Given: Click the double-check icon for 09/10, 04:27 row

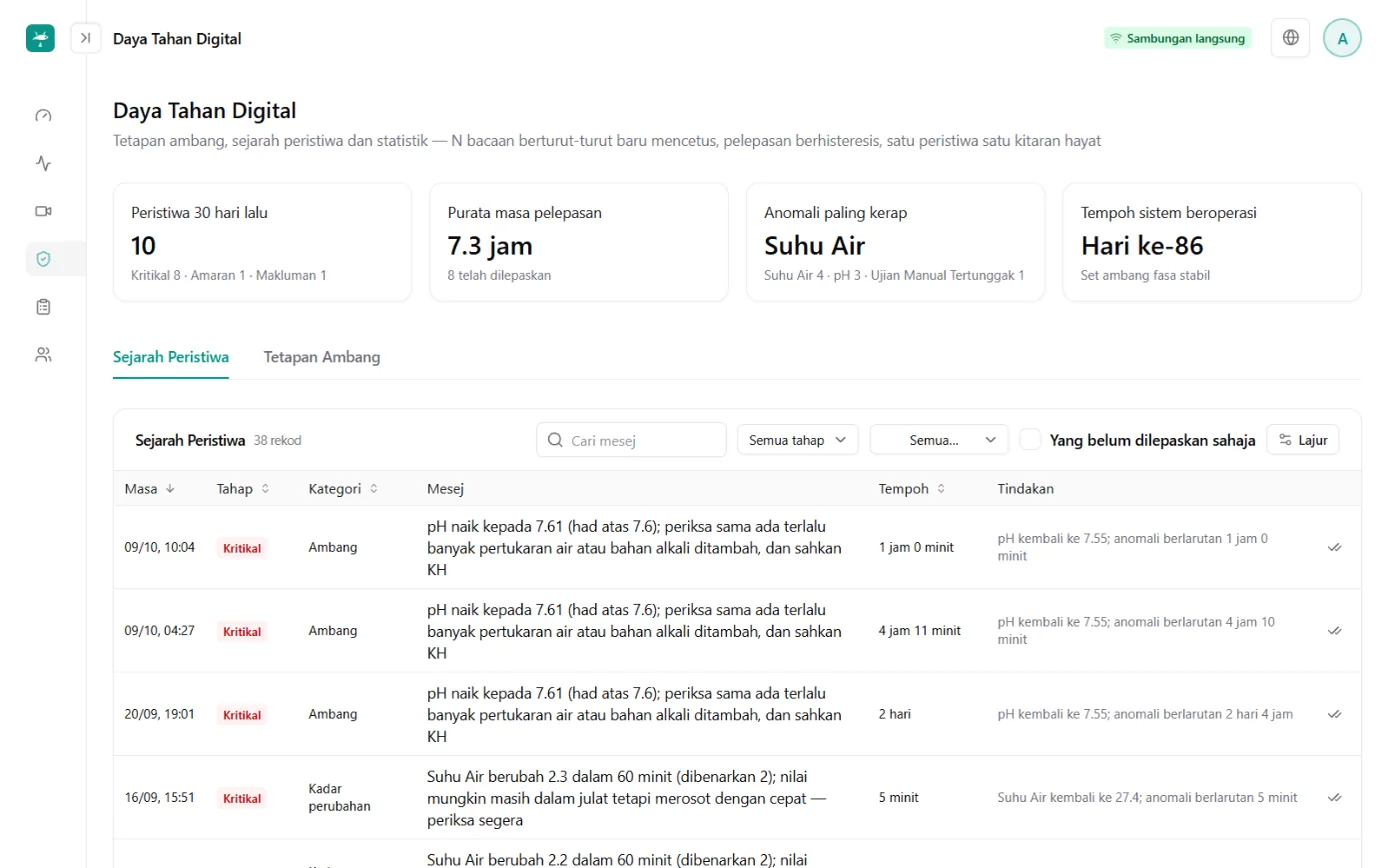Looking at the screenshot, I should (x=1334, y=631).
